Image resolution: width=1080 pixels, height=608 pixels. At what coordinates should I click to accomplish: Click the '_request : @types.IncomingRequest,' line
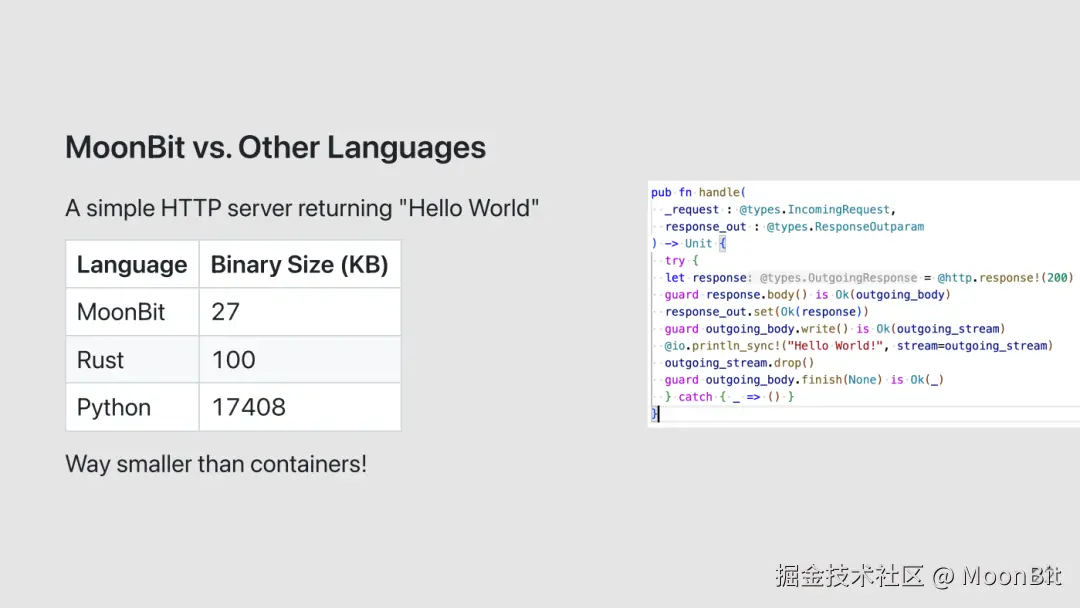(x=780, y=209)
